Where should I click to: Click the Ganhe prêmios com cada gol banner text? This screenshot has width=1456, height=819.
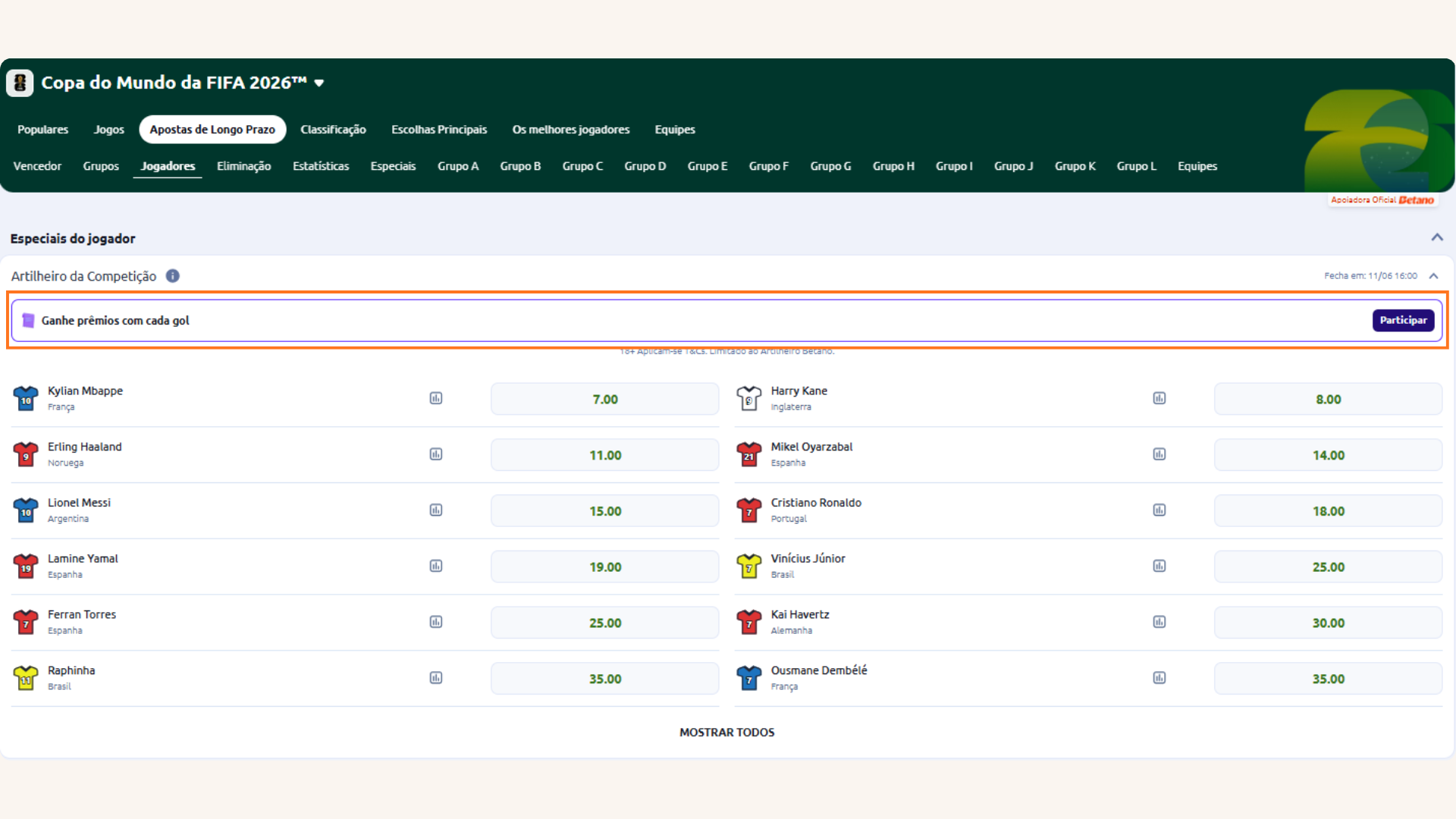coord(115,321)
